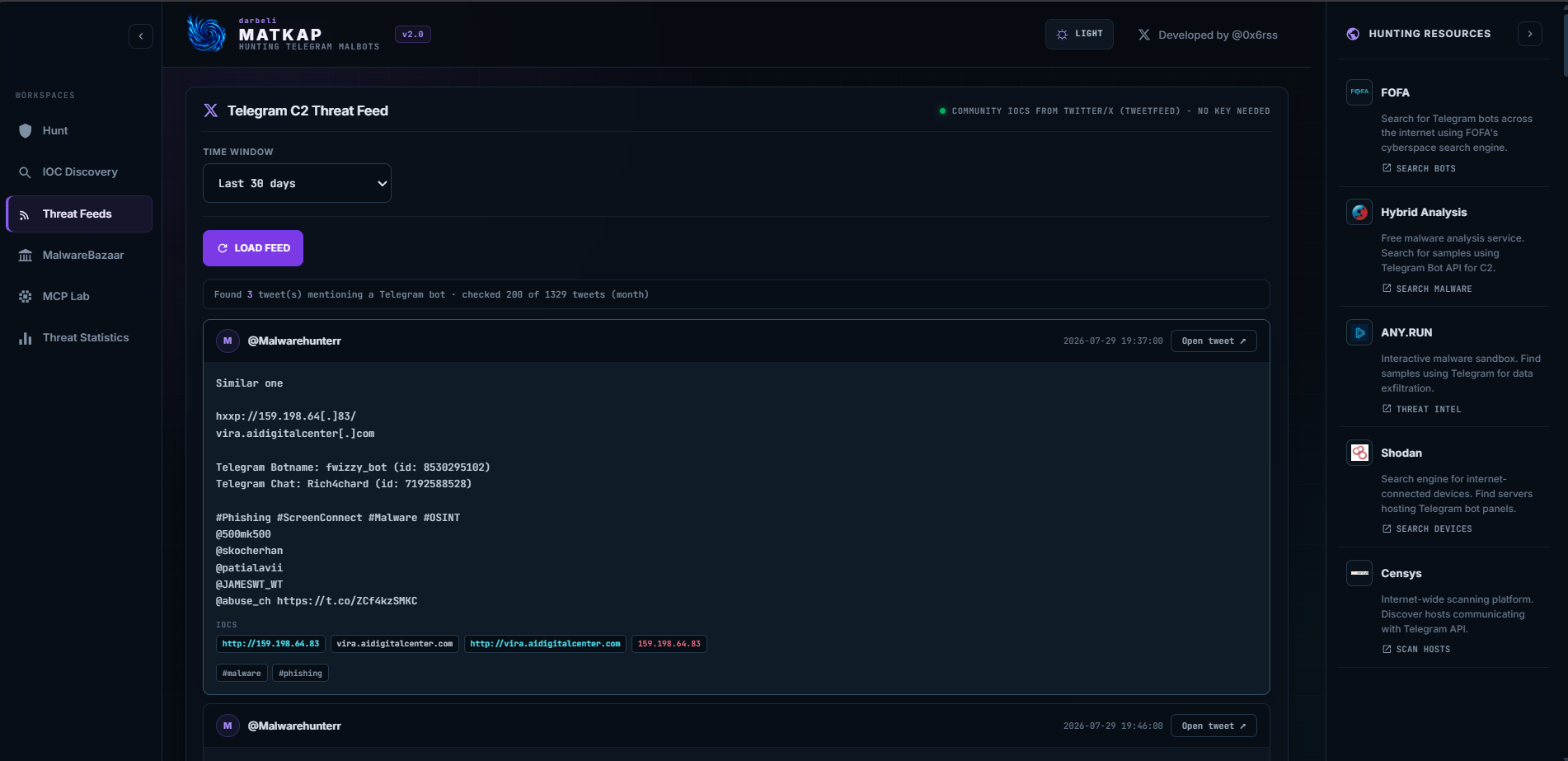This screenshot has width=1568, height=761.
Task: Click IOC chip vira.aidigitalcenter.com
Action: pos(395,644)
